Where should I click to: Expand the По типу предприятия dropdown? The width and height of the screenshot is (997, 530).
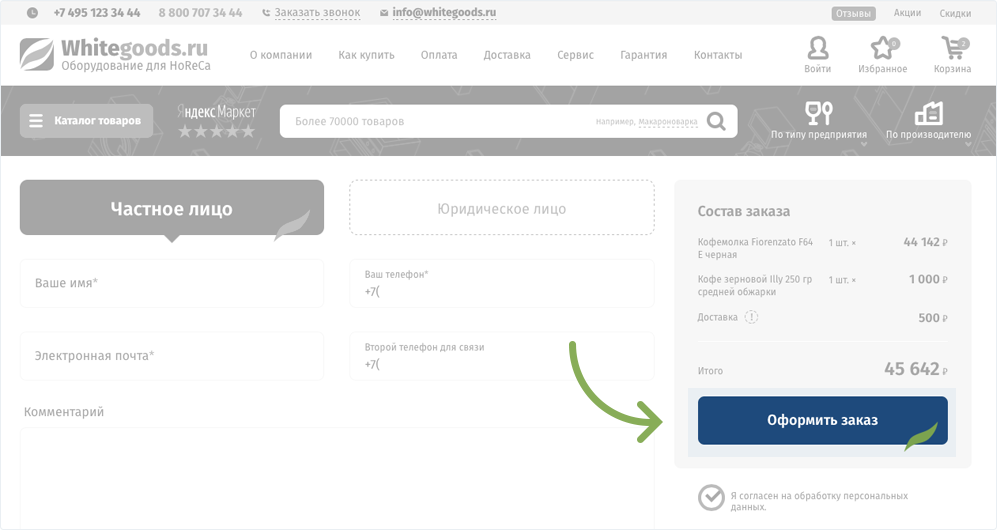pyautogui.click(x=818, y=120)
